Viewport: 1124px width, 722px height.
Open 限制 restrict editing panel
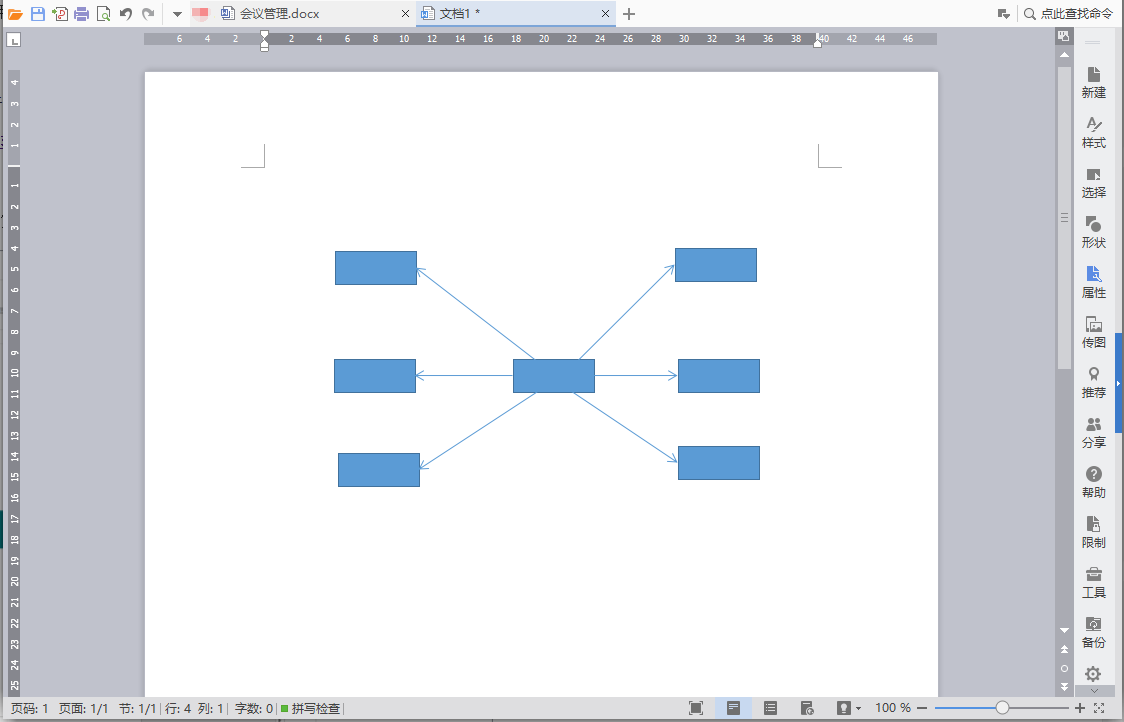(1093, 533)
